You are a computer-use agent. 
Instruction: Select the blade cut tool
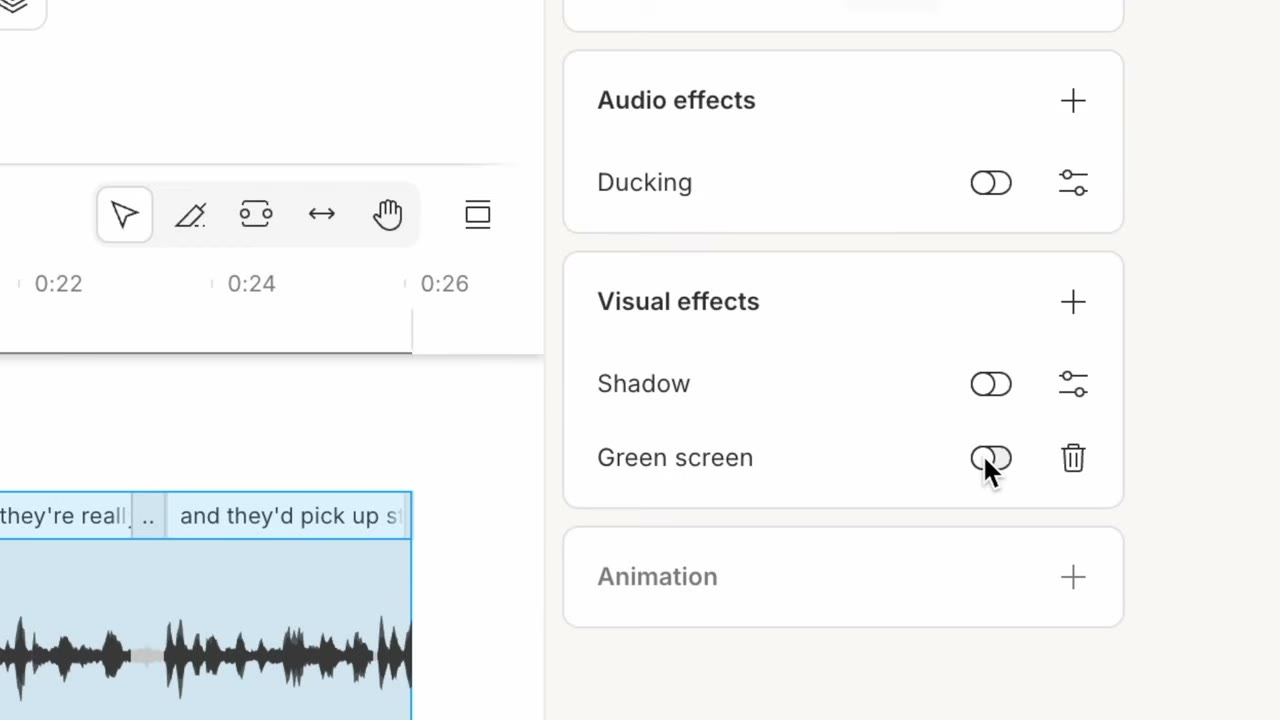tap(190, 215)
